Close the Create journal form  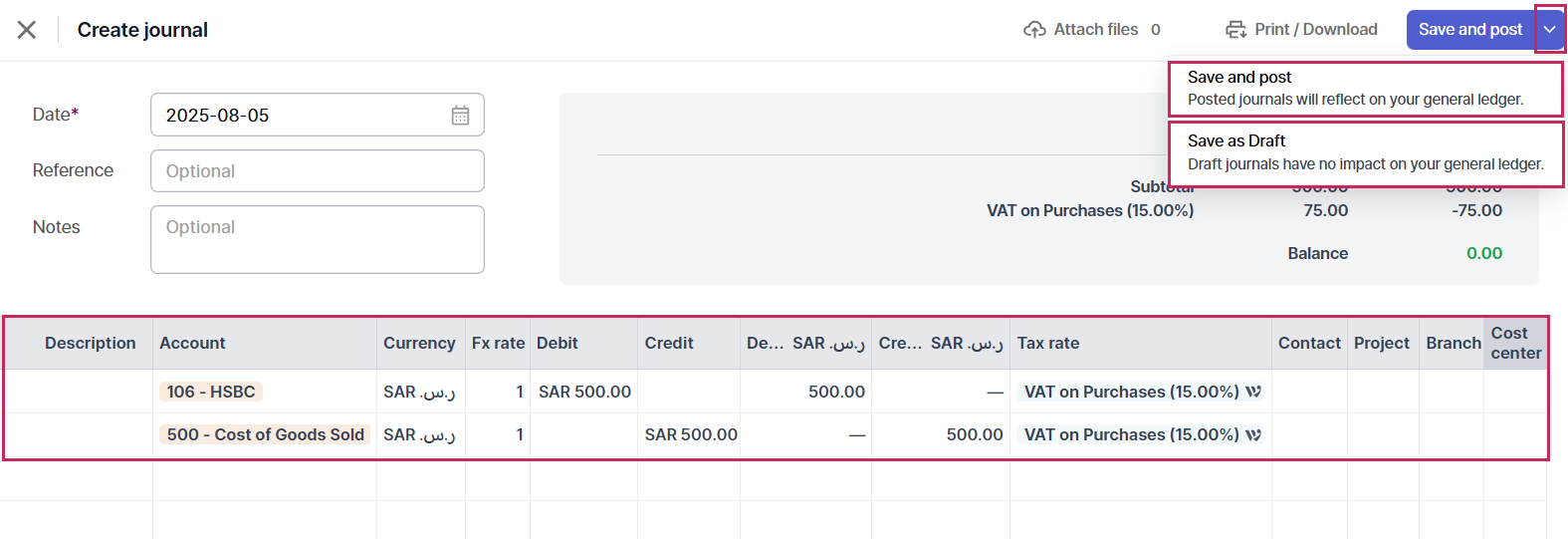click(27, 30)
